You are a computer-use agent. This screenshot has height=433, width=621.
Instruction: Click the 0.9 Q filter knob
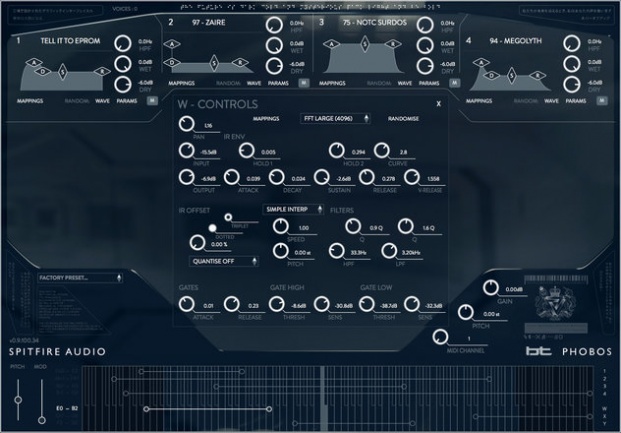353,226
